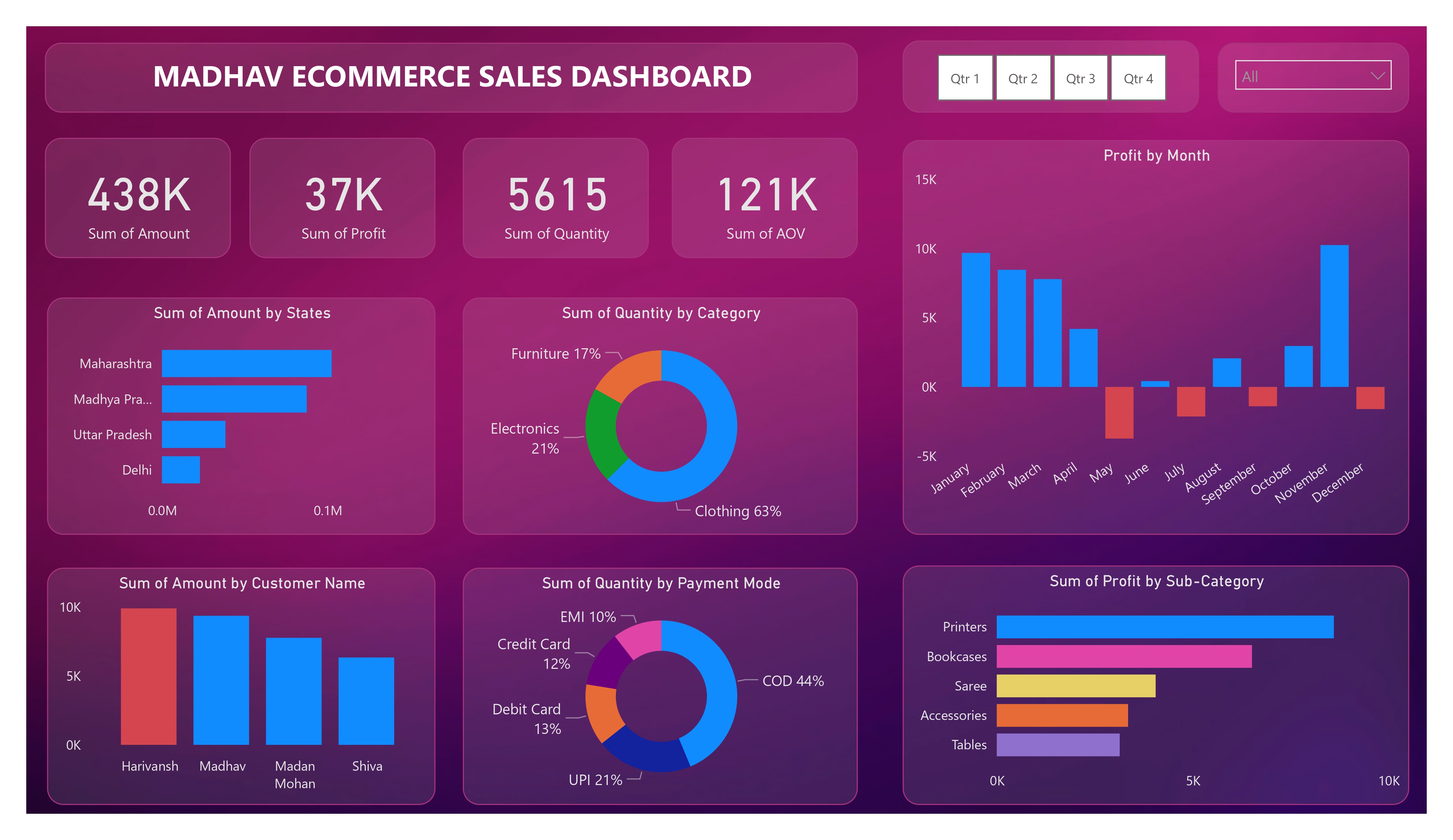The width and height of the screenshot is (1453, 840).
Task: Click the Madhav Ecommerce Sales Dashboard heading
Action: (453, 77)
